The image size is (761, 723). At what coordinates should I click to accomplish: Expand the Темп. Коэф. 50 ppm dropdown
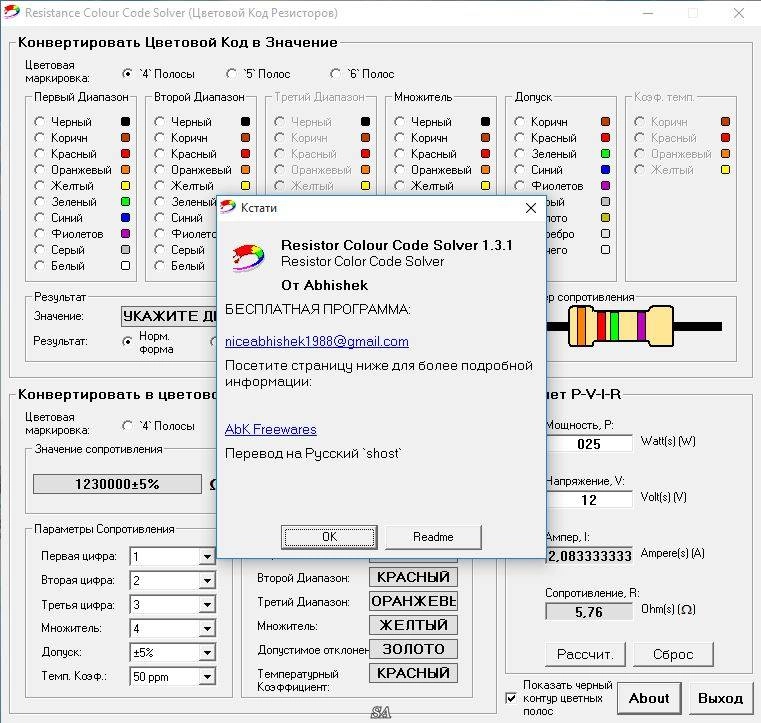[207, 676]
